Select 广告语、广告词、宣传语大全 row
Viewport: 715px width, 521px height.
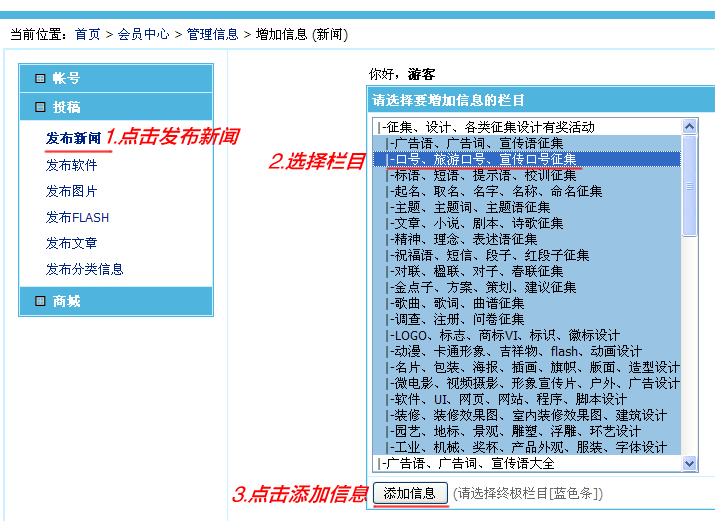(x=527, y=463)
